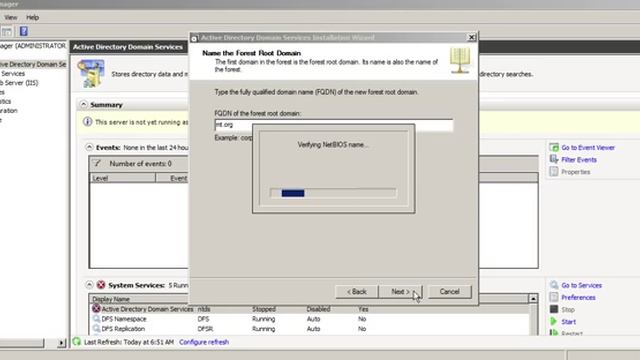Open Preferences link
The image size is (640, 360).
point(578,298)
